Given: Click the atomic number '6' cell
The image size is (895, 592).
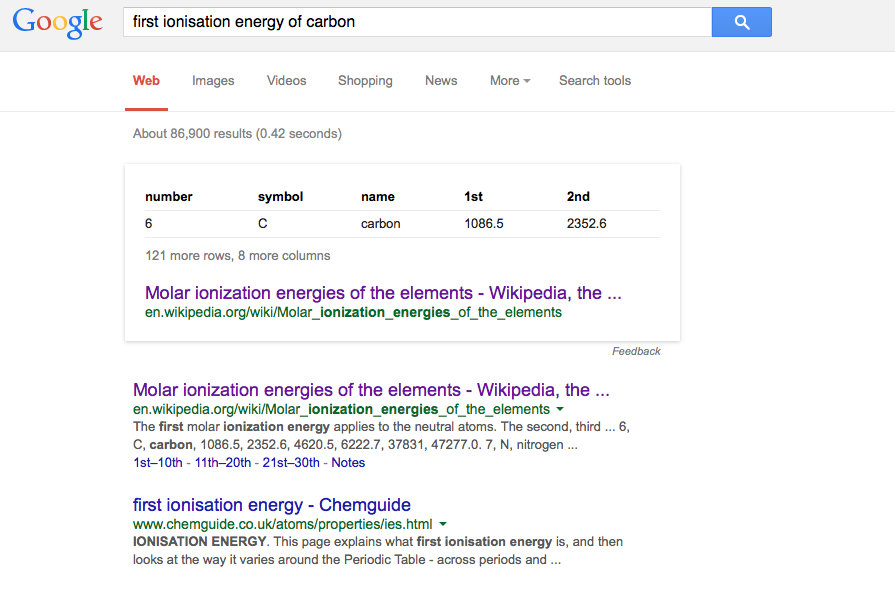Looking at the screenshot, I should (x=148, y=224).
